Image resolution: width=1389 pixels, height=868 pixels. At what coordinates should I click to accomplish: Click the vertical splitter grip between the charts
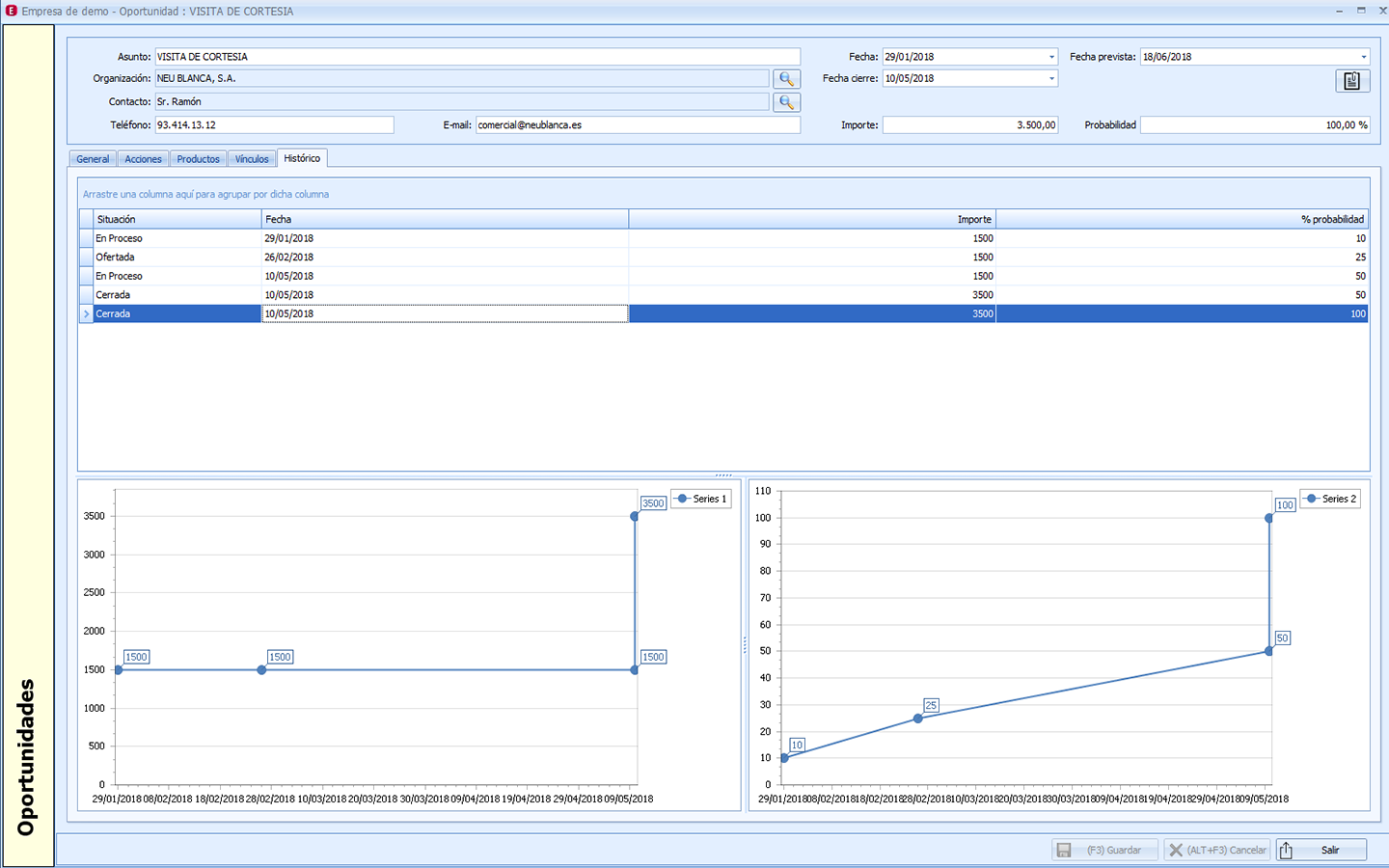click(x=745, y=646)
